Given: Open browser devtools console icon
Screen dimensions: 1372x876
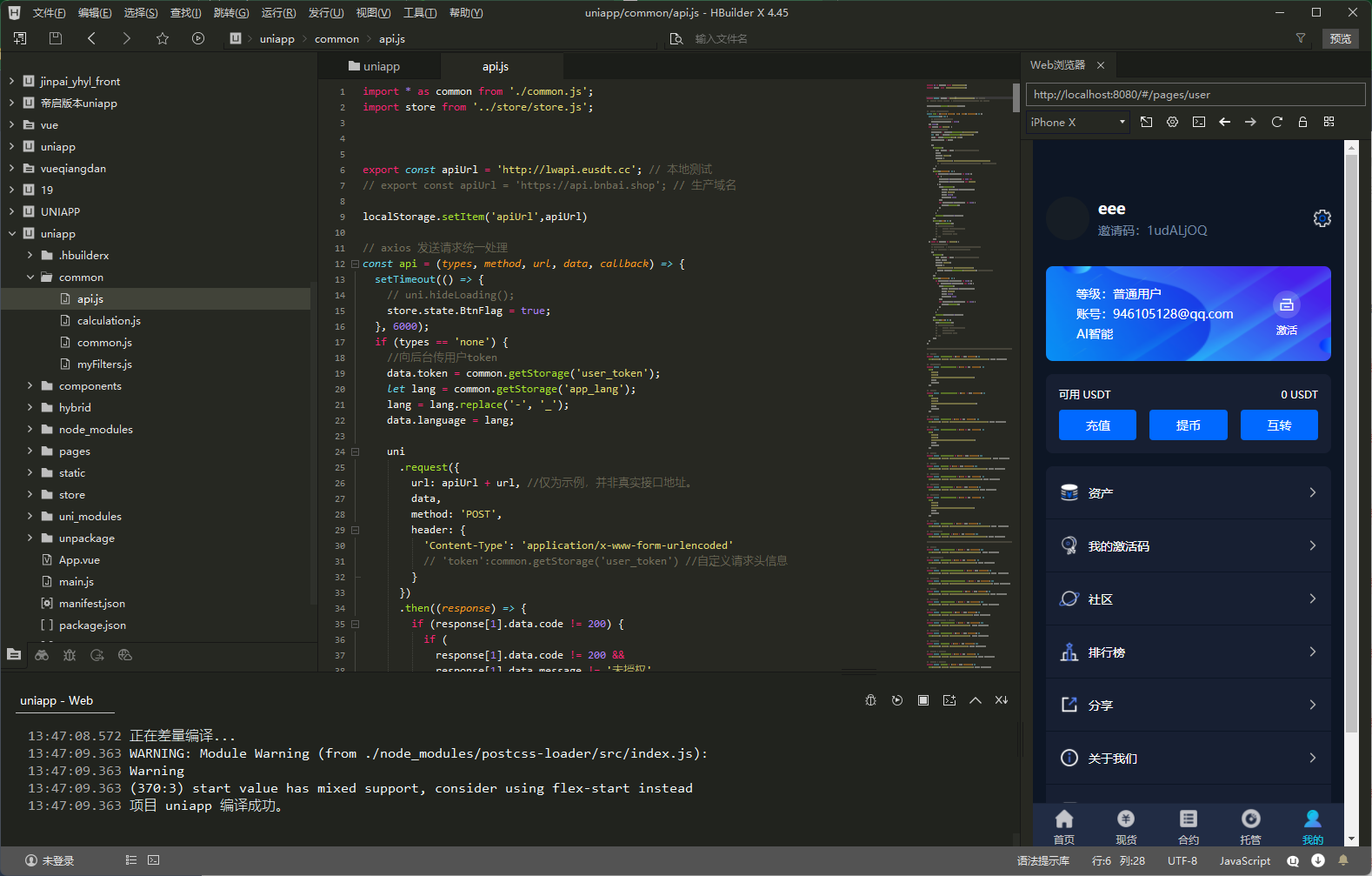Looking at the screenshot, I should pyautogui.click(x=1199, y=122).
